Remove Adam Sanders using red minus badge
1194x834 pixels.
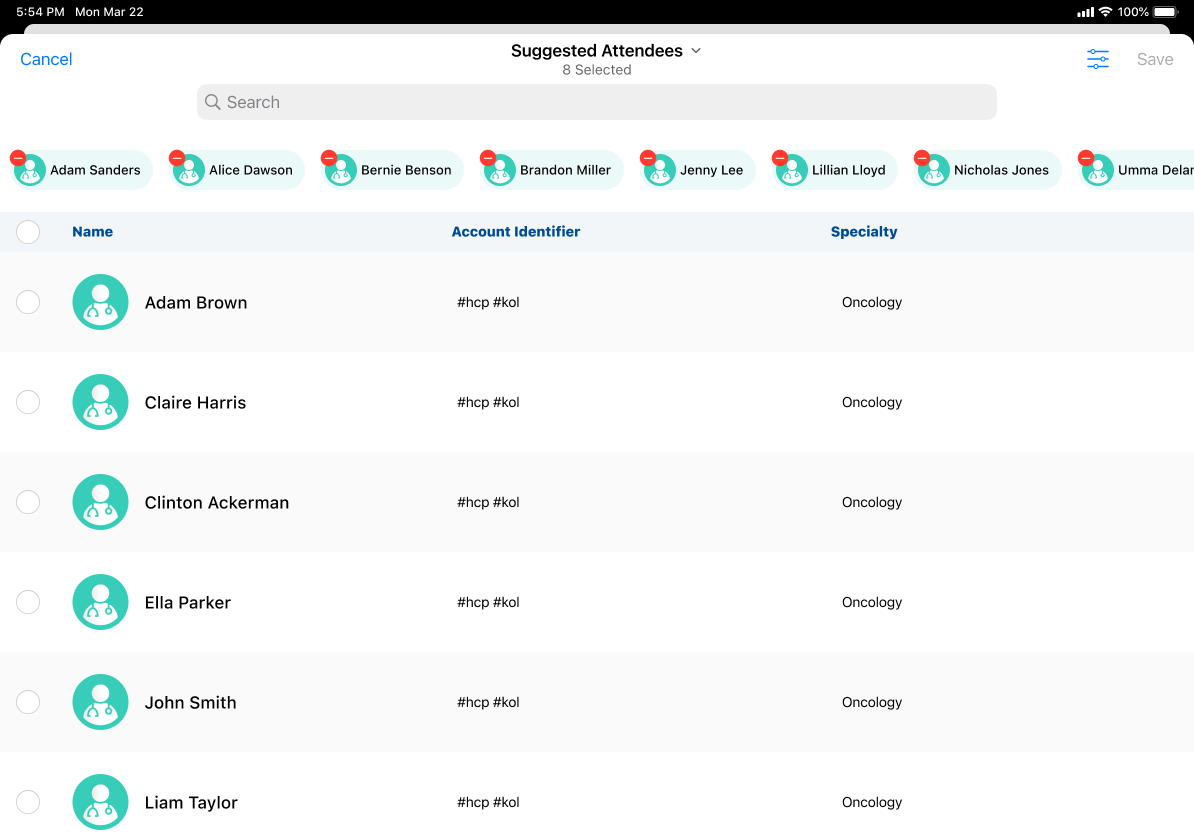point(18,158)
